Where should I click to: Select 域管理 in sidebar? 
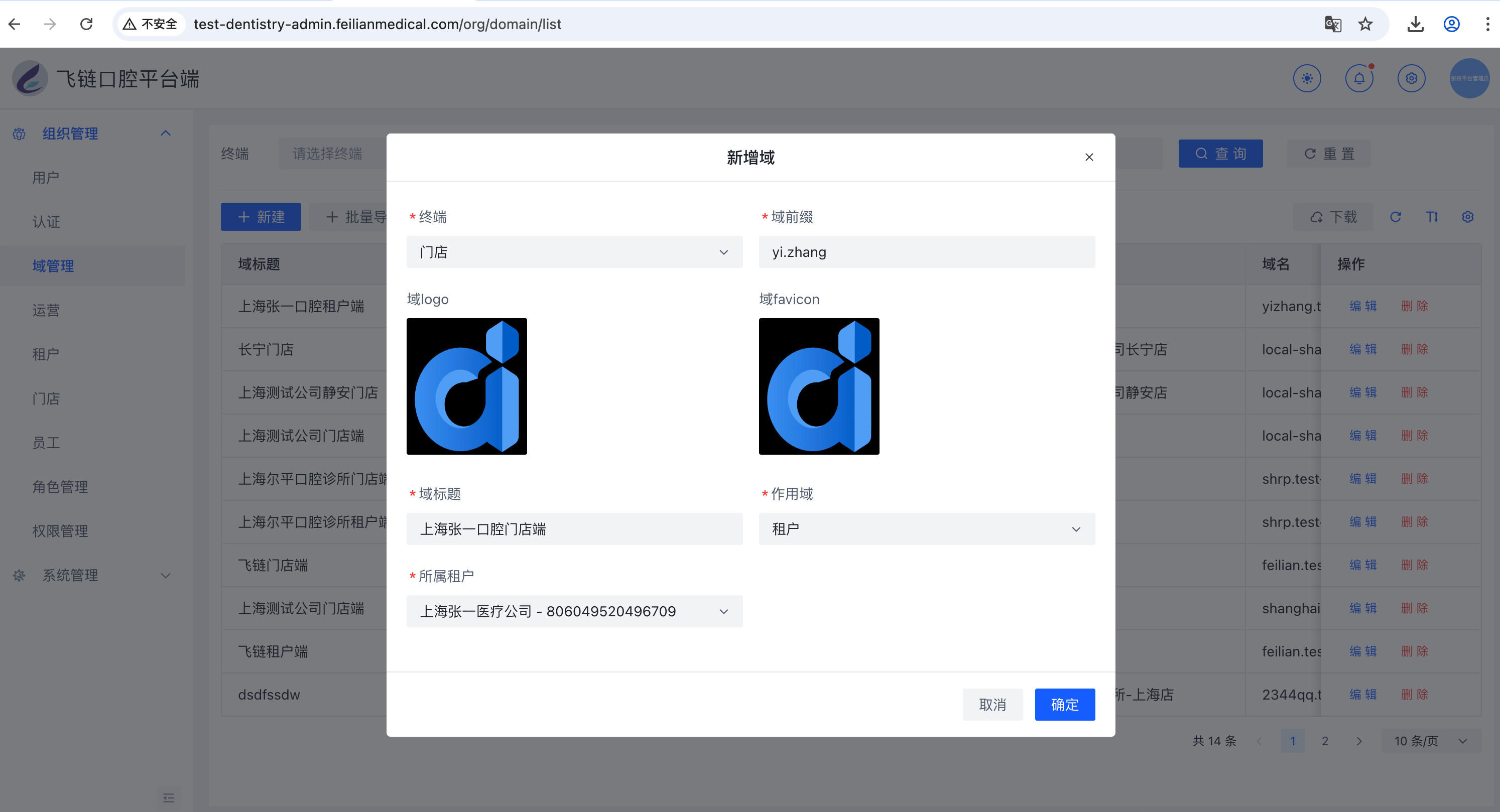tap(53, 266)
